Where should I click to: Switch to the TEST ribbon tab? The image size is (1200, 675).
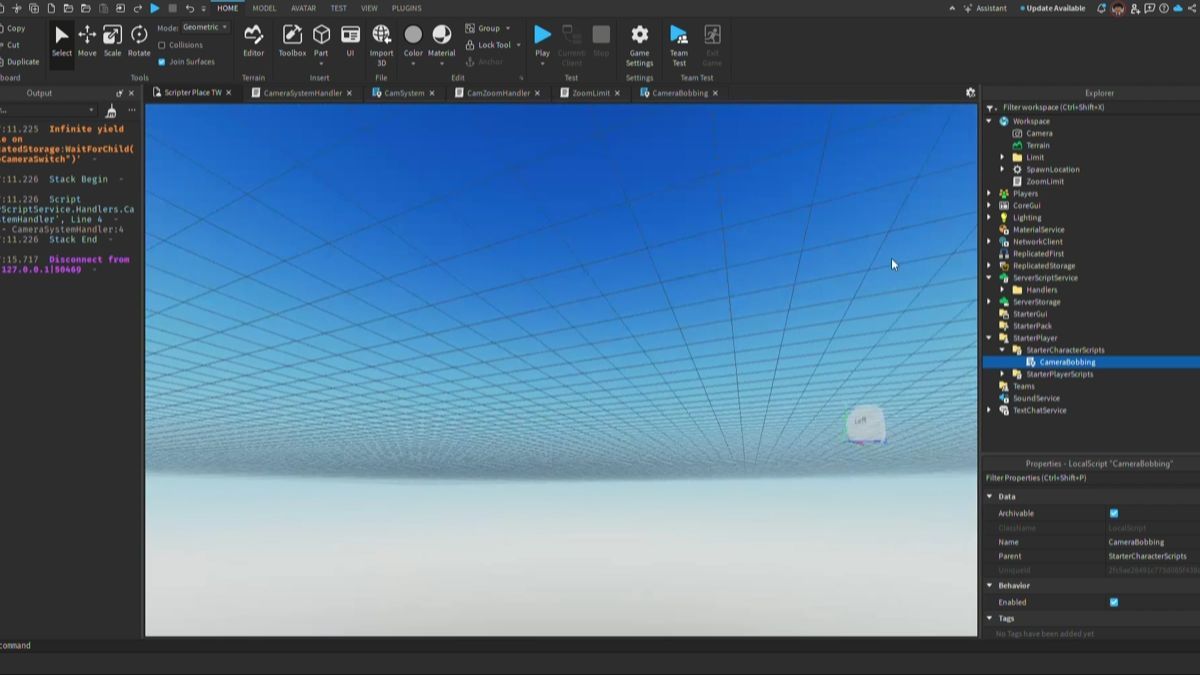pos(339,8)
